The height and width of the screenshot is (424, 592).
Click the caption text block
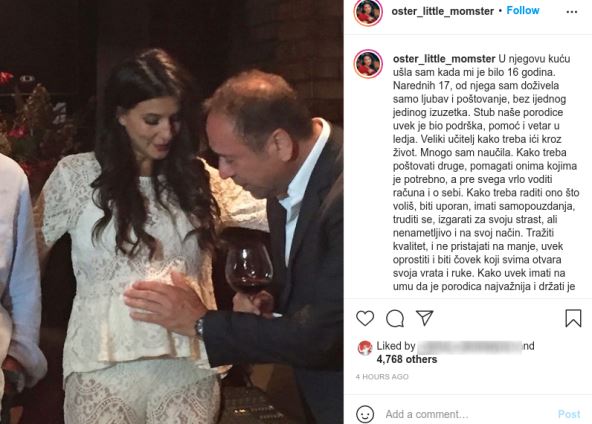coord(486,173)
